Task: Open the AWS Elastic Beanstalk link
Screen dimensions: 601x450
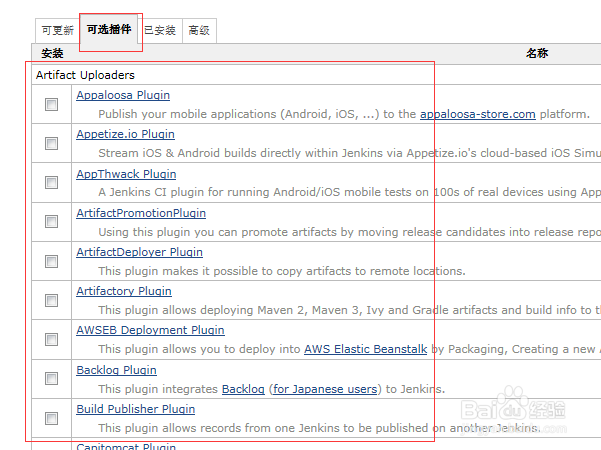Action: [366, 349]
